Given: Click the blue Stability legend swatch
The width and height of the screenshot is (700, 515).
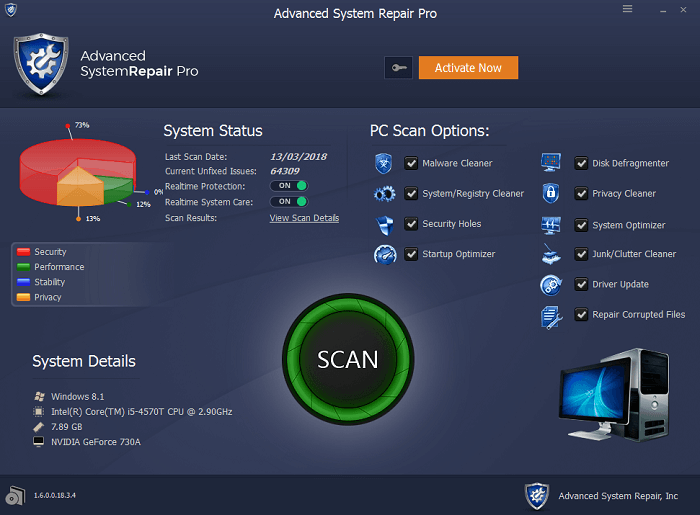Looking at the screenshot, I should [x=23, y=282].
